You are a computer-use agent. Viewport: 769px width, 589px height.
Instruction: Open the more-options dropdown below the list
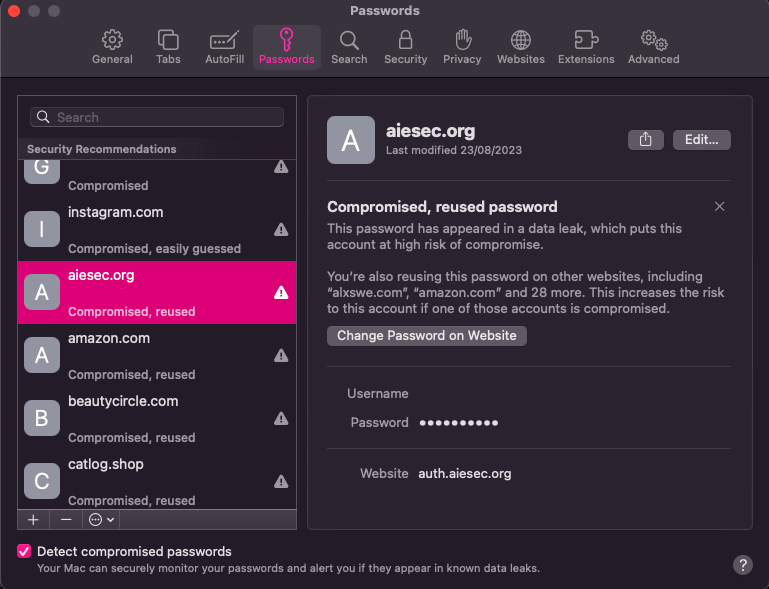101,520
